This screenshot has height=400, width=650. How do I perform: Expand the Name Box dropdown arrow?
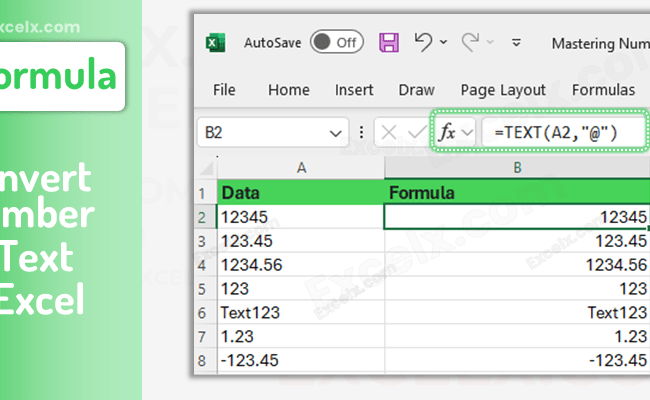click(335, 133)
